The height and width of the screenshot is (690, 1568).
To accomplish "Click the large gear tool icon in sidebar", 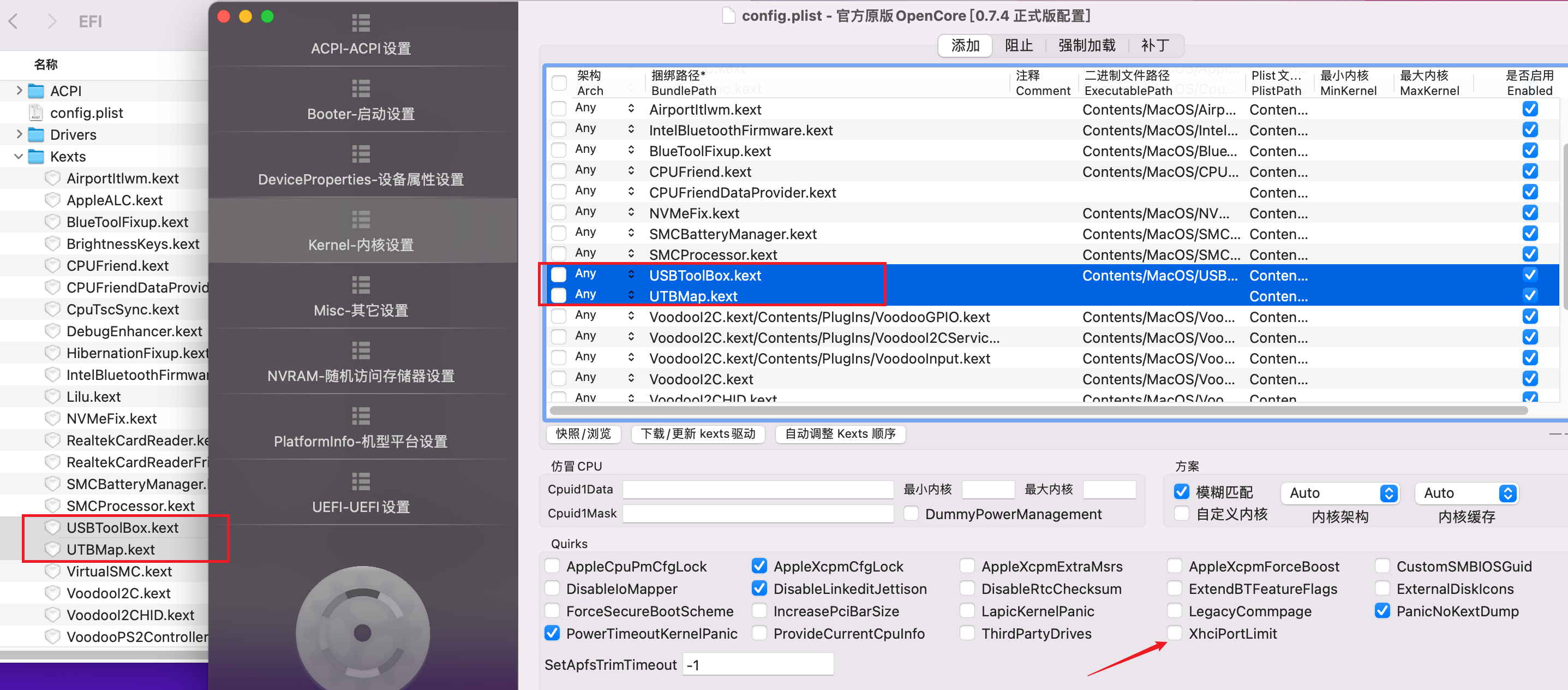I will (363, 628).
